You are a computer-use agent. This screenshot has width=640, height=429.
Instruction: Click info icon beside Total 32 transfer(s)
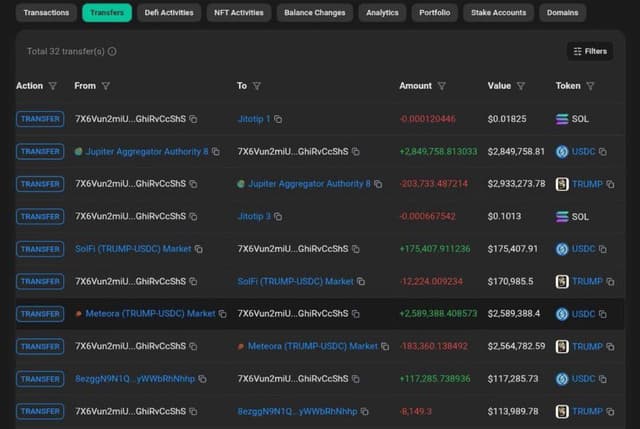(x=112, y=51)
